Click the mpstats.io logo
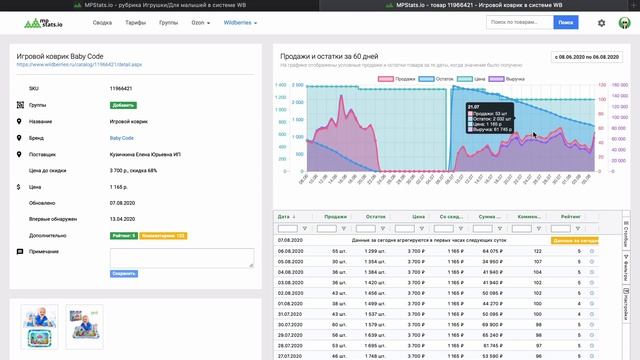 [x=43, y=23]
